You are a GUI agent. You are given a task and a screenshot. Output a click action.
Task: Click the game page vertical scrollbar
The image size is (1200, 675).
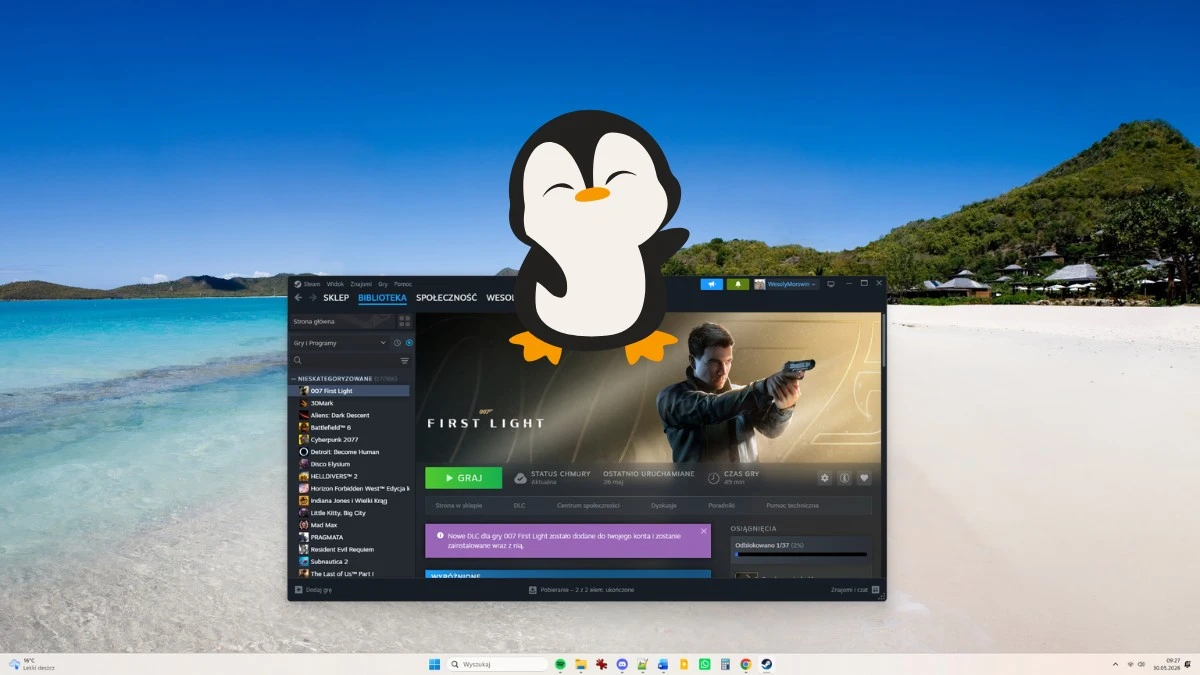(883, 340)
